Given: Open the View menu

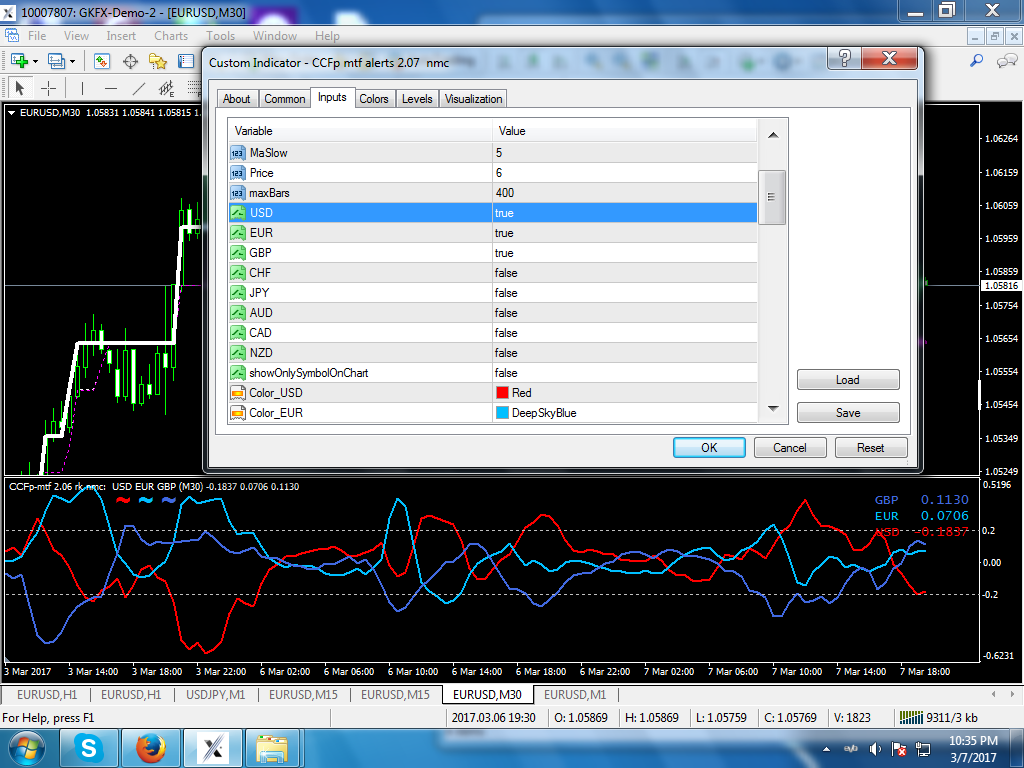Looking at the screenshot, I should coord(76,36).
